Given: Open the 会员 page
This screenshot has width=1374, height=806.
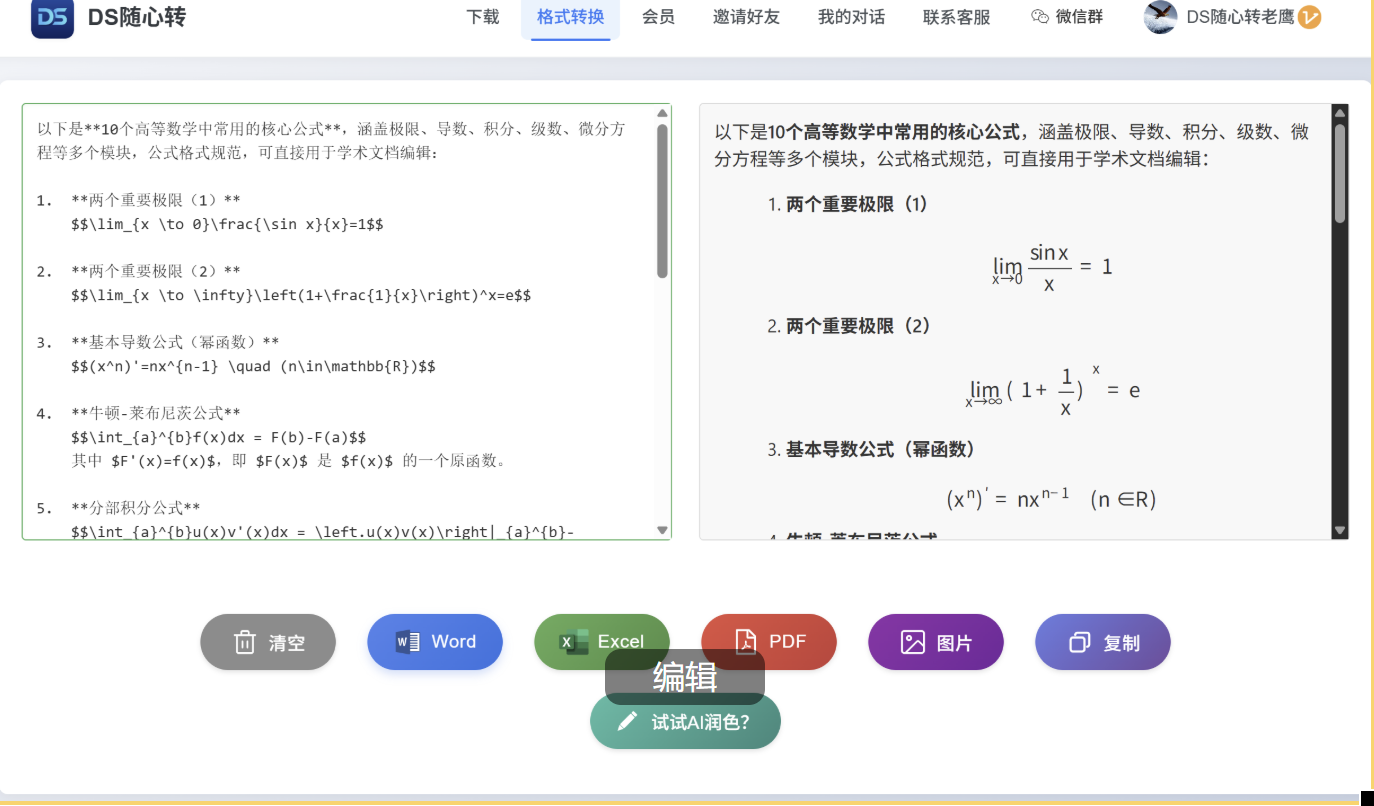Looking at the screenshot, I should pyautogui.click(x=658, y=17).
